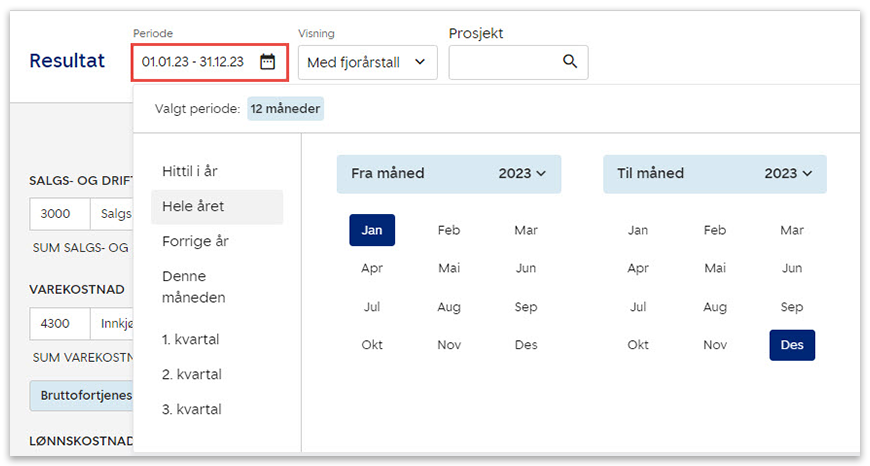The width and height of the screenshot is (870, 466).
Task: Expand the Visning dropdown Med fjorårstall
Action: point(367,62)
